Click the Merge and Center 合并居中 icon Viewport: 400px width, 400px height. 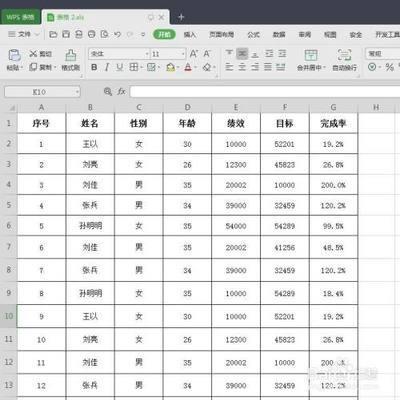pos(311,55)
